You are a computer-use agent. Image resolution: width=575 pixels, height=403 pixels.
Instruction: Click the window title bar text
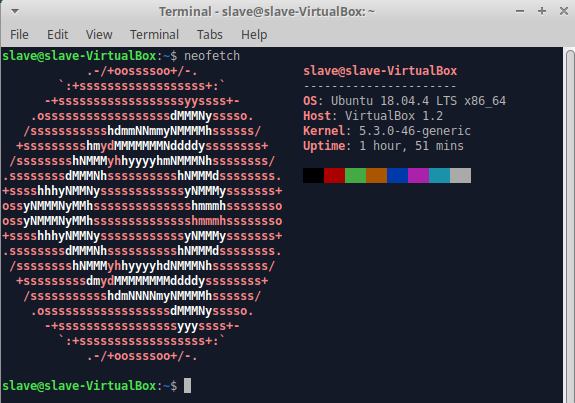[x=267, y=12]
